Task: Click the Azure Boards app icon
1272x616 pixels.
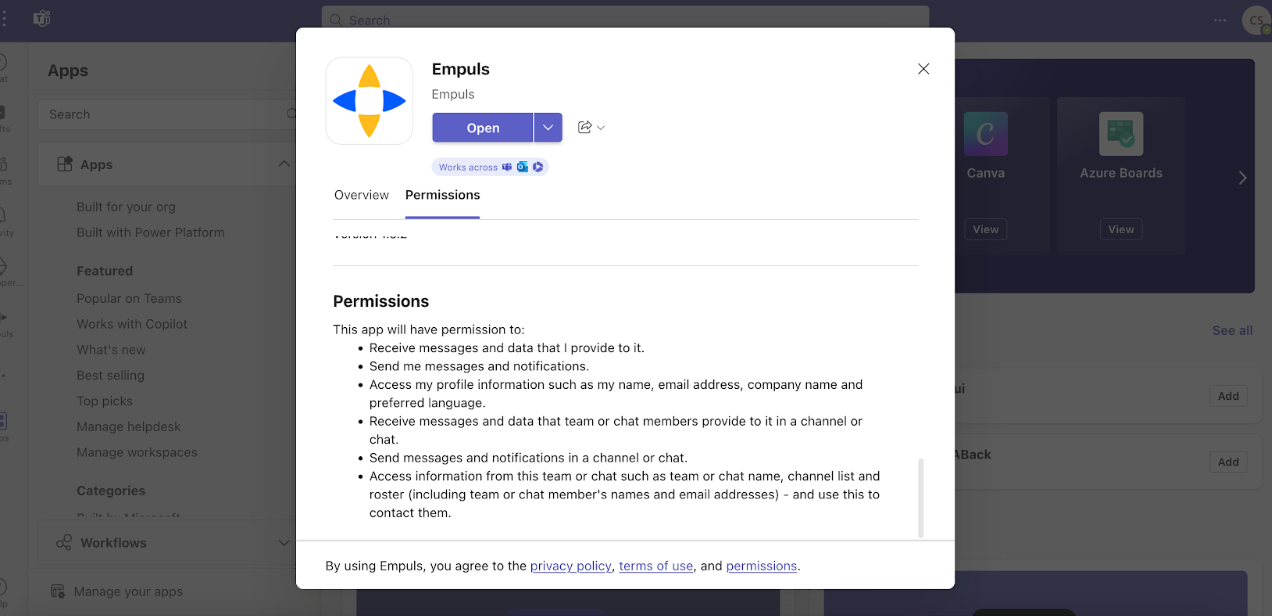Action: tap(1120, 133)
